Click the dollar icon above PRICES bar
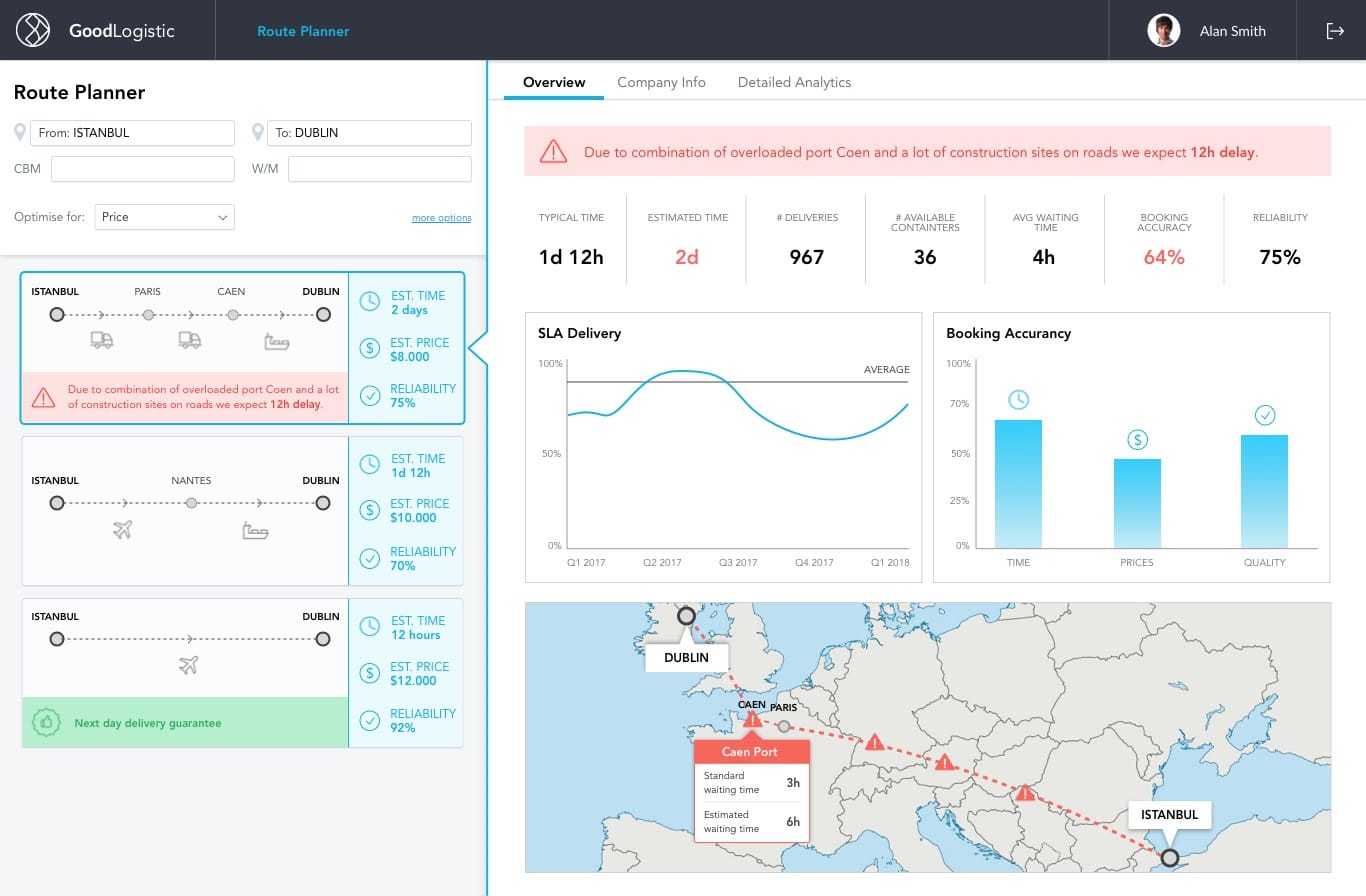The height and width of the screenshot is (896, 1366). (x=1137, y=439)
